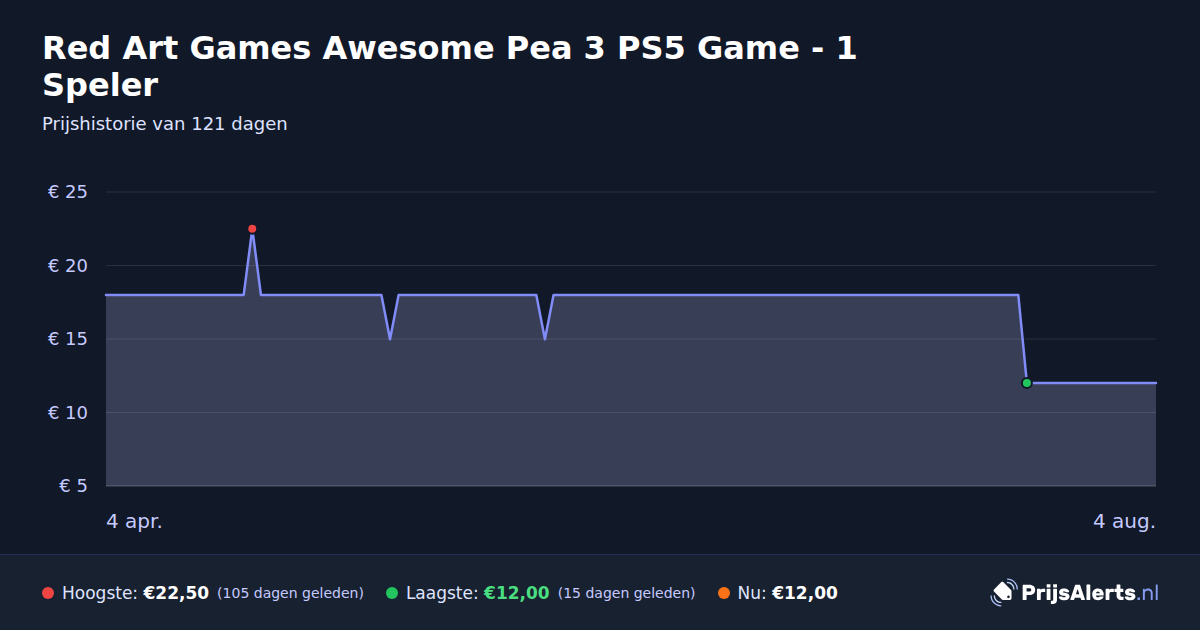Select the Red Art Games product title

point(450,66)
